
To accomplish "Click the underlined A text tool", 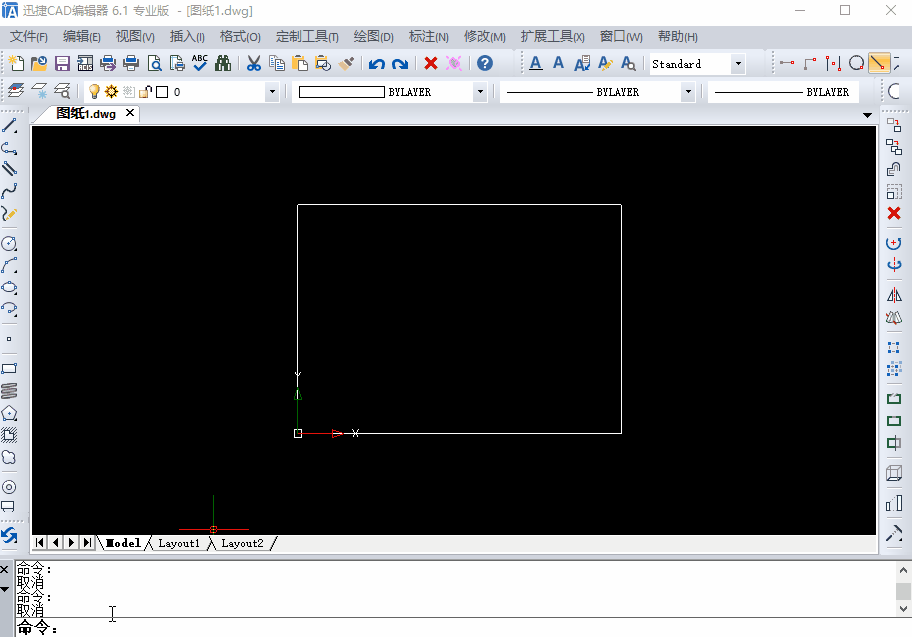I will (x=536, y=63).
